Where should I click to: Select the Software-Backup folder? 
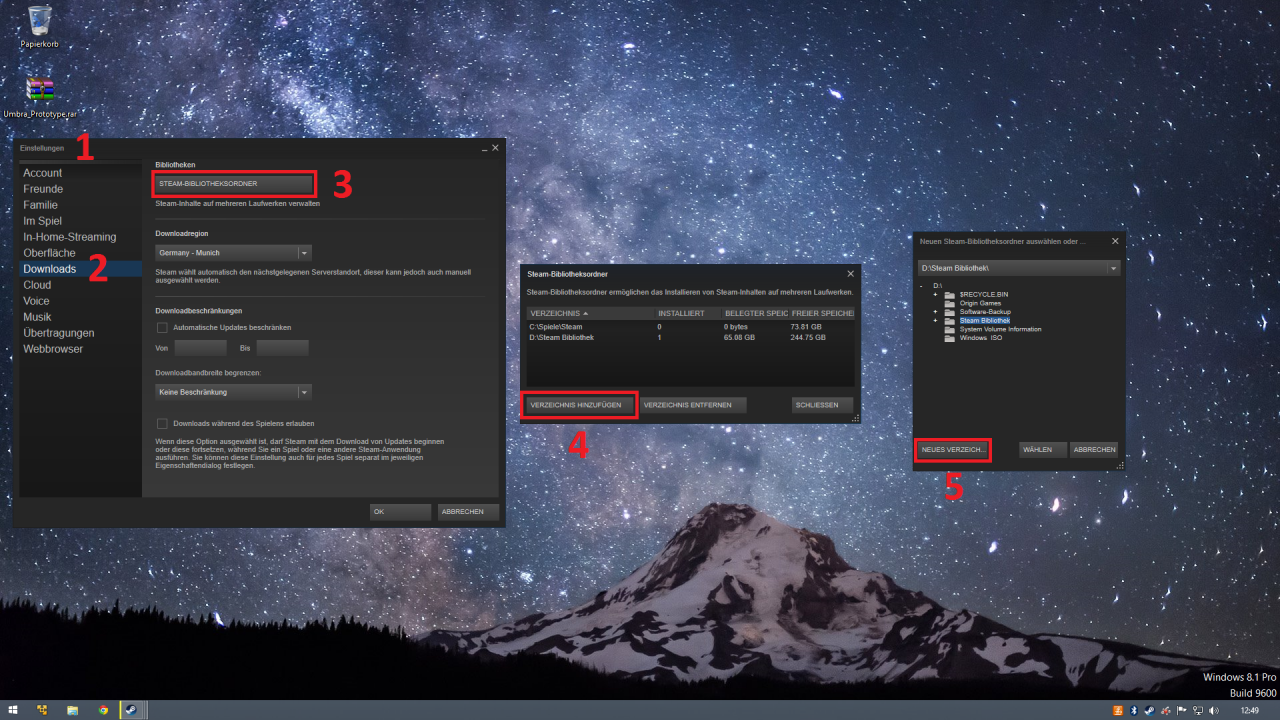(x=985, y=312)
